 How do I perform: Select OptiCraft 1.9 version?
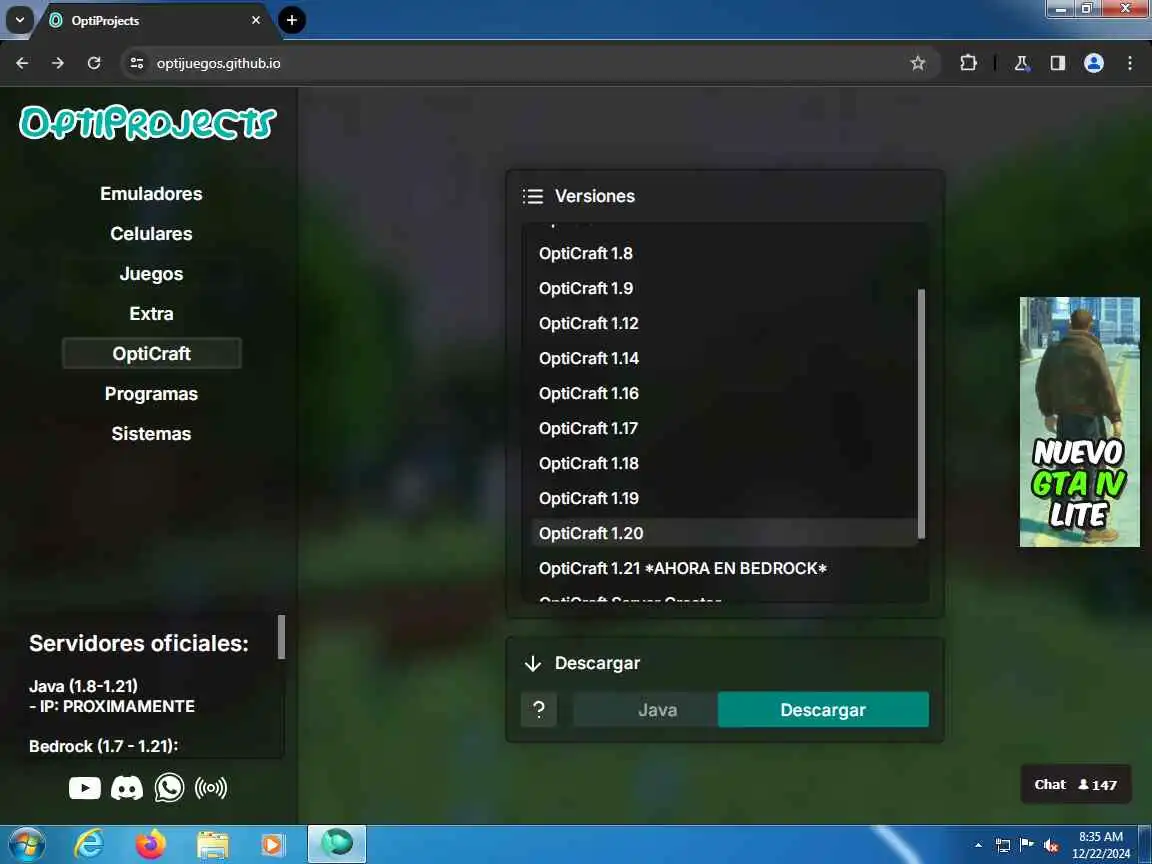(724, 288)
